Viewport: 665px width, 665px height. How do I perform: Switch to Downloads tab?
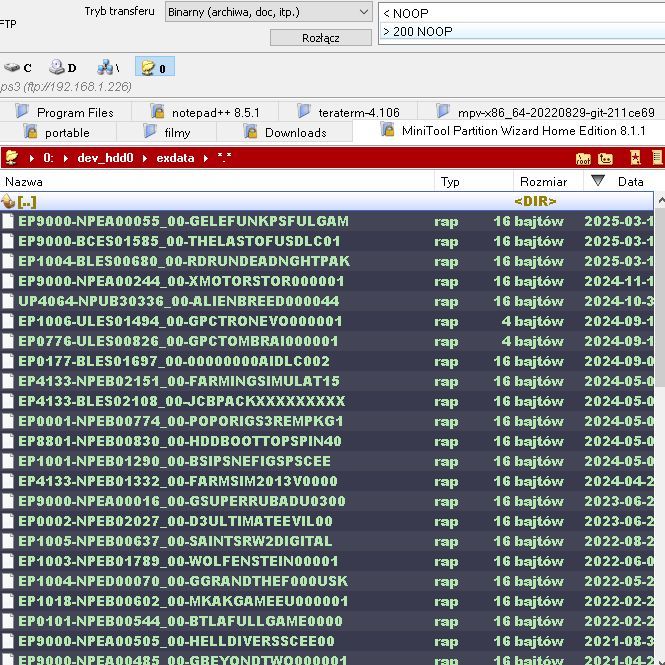pos(285,132)
